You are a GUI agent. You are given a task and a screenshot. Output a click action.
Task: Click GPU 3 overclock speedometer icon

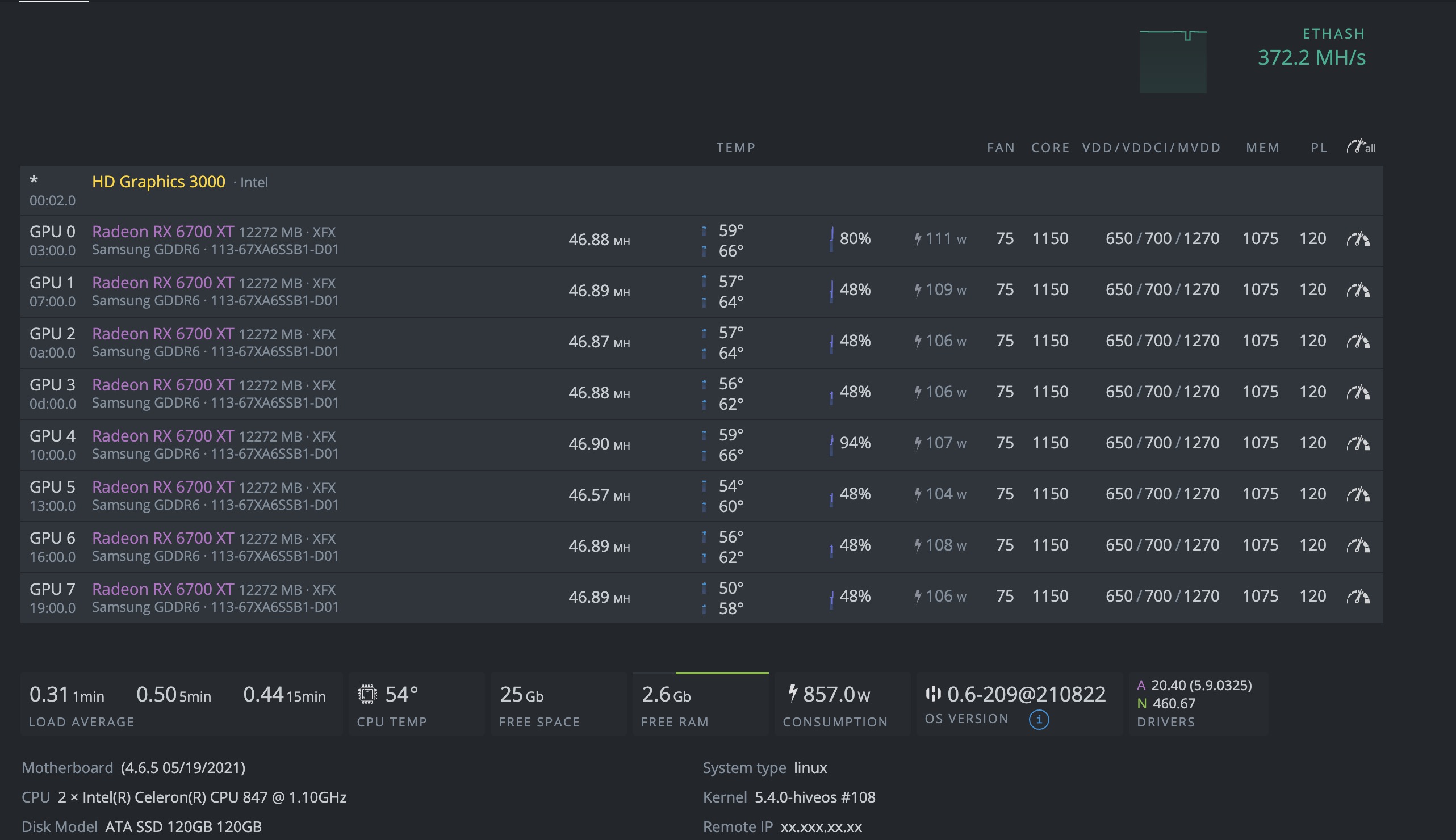[x=1358, y=392]
